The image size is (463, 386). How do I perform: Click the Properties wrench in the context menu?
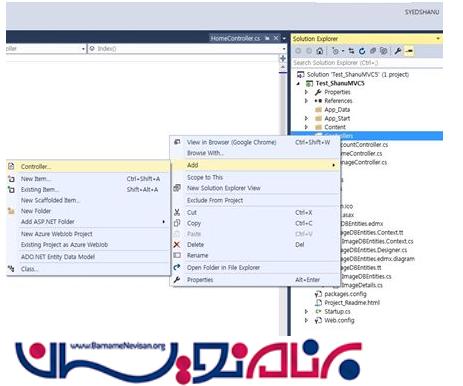177,280
